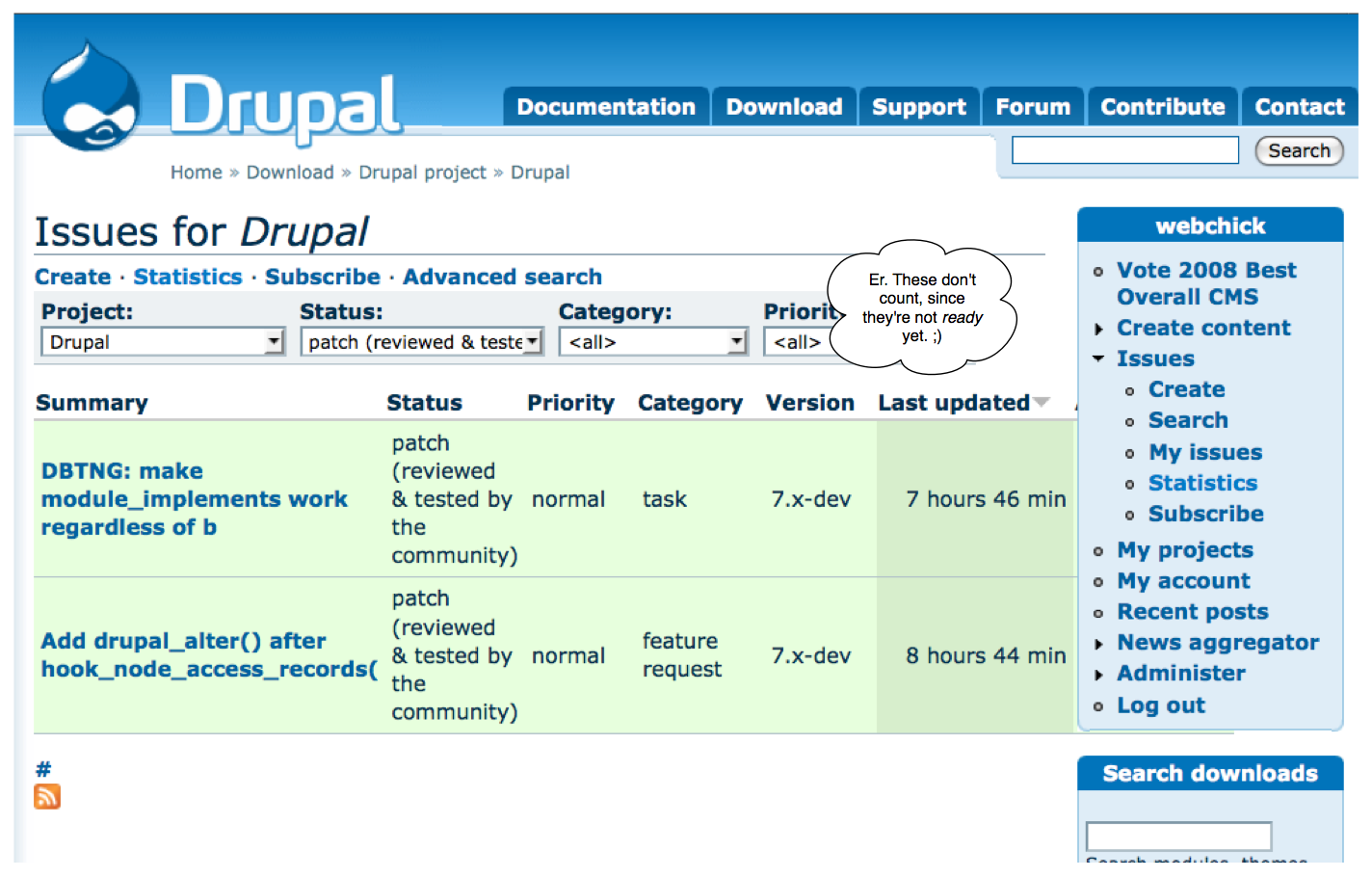Image resolution: width=1372 pixels, height=877 pixels.
Task: Open the Category filter dropdown
Action: click(x=653, y=342)
